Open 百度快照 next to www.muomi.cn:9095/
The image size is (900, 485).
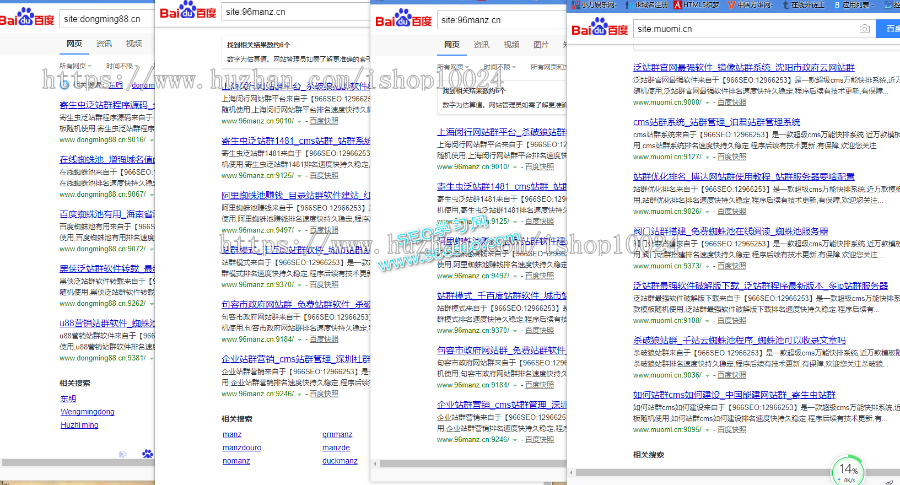pos(732,430)
